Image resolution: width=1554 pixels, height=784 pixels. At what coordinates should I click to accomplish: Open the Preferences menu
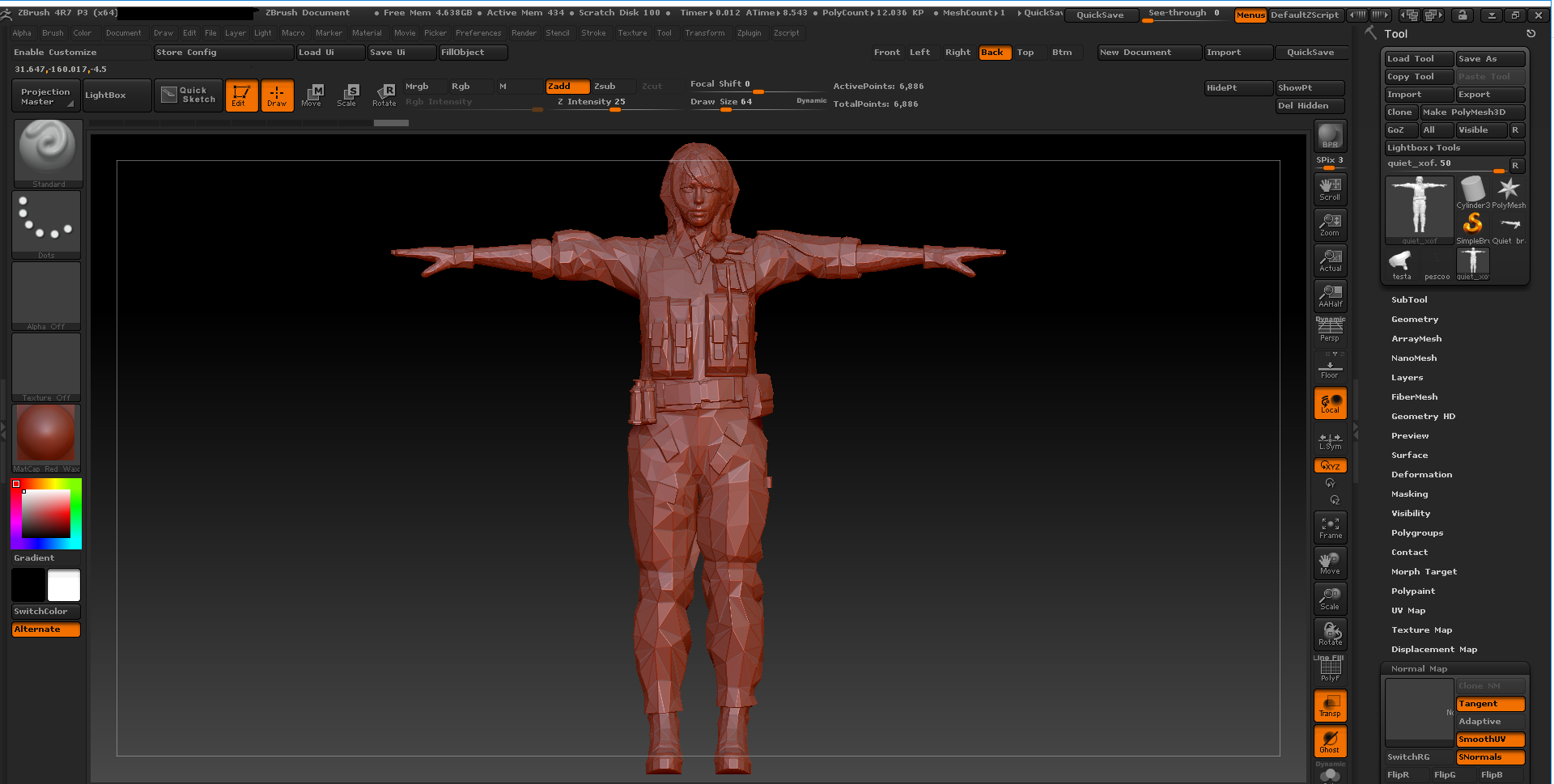tap(478, 33)
